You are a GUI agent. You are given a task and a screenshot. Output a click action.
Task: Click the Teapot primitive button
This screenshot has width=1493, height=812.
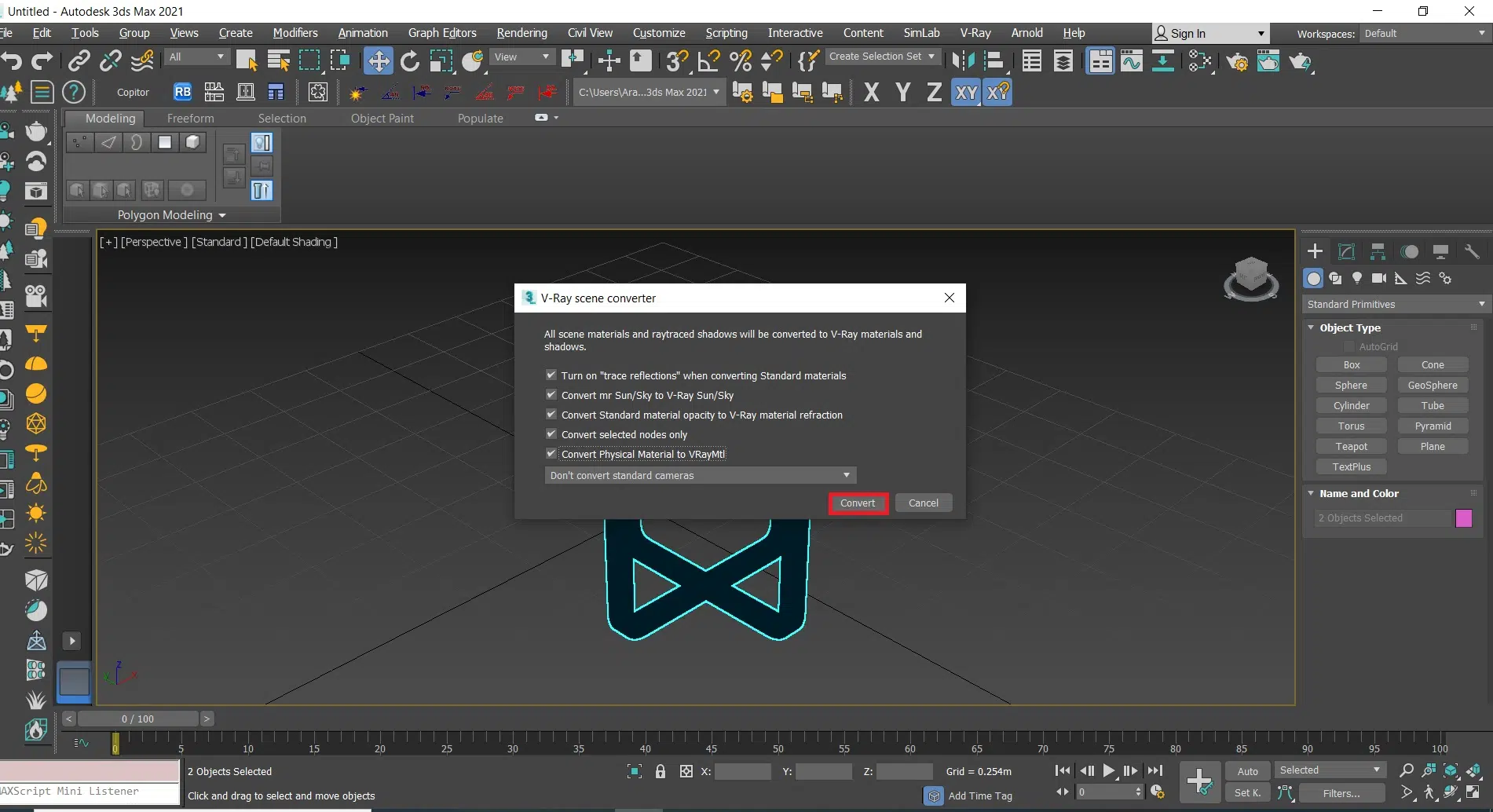coord(1351,446)
